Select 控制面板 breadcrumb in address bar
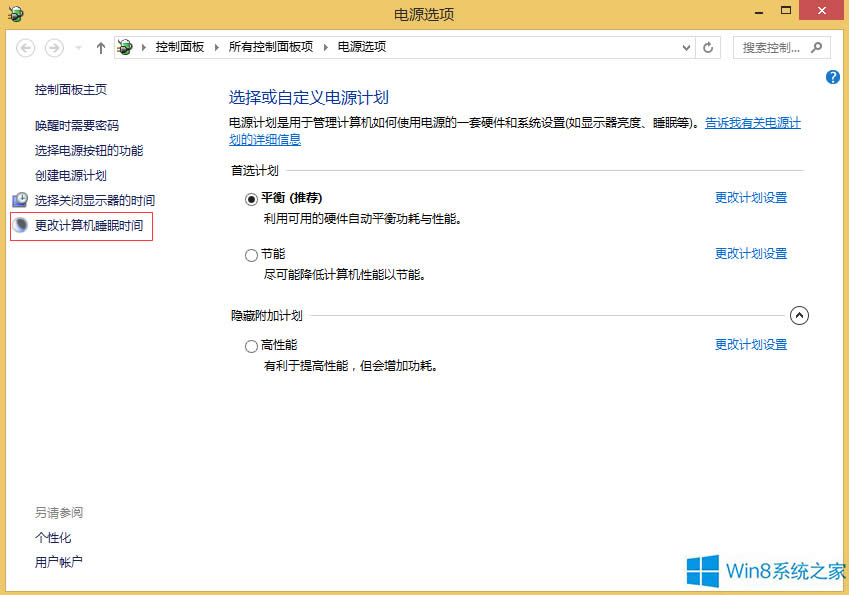Screen dimensions: 849x595 [180, 47]
